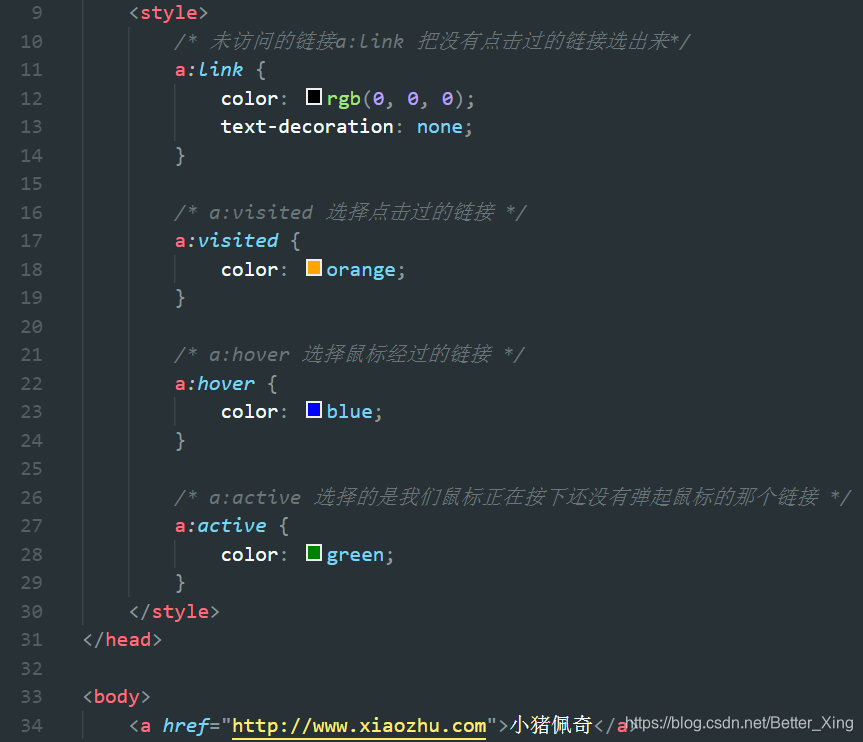Image resolution: width=863 pixels, height=742 pixels.
Task: Click the rgb(0, 0, 0) value
Action: (396, 99)
